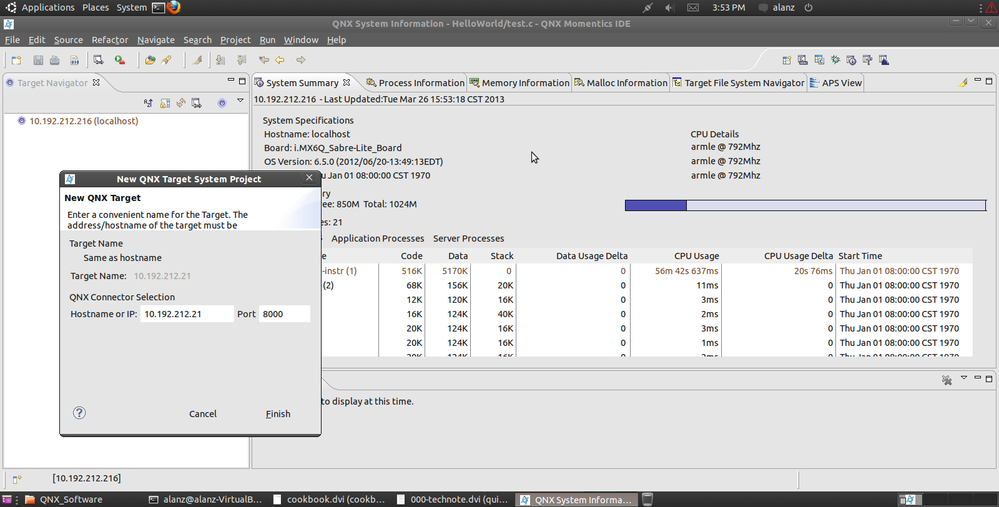999x507 pixels.
Task: Click the Port input field showing 8000
Action: point(284,314)
